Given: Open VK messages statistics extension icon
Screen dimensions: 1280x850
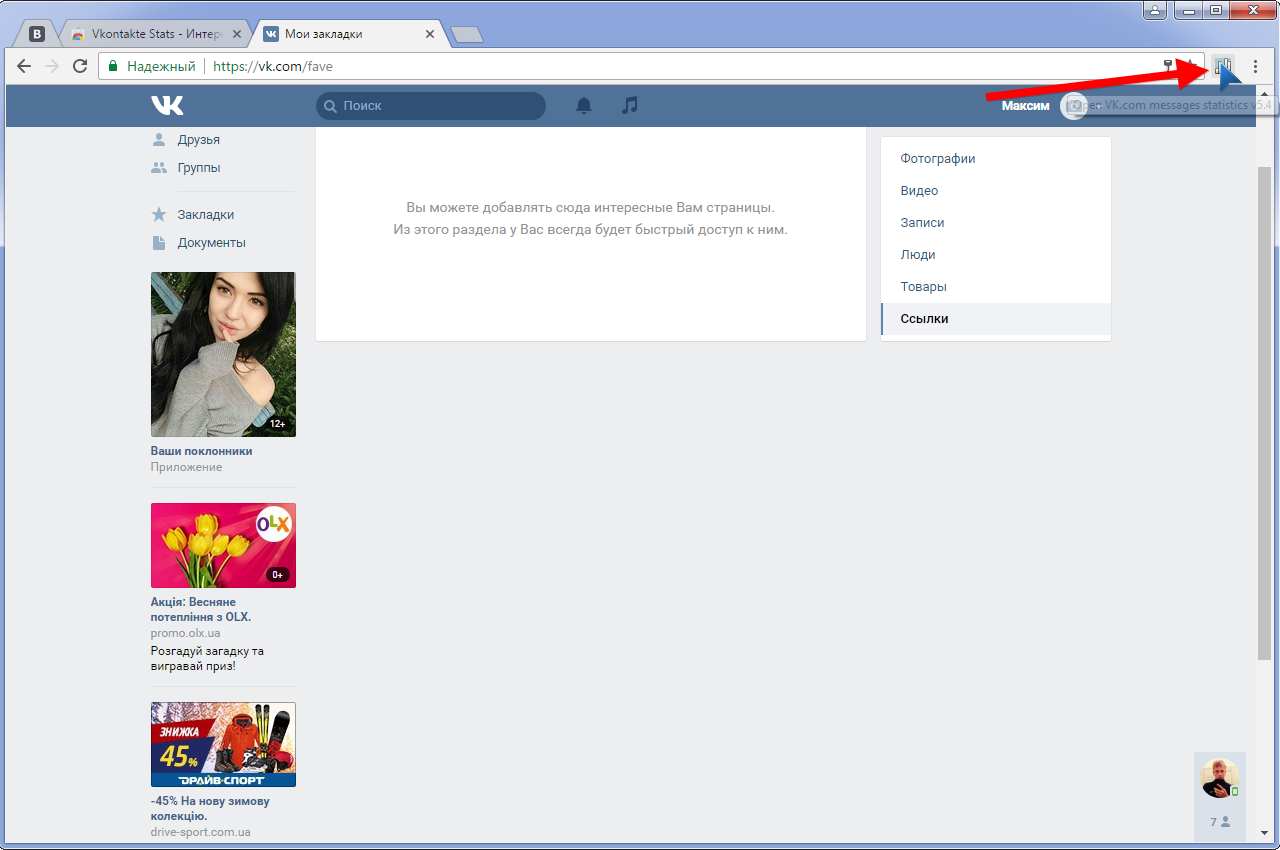Looking at the screenshot, I should point(1223,67).
